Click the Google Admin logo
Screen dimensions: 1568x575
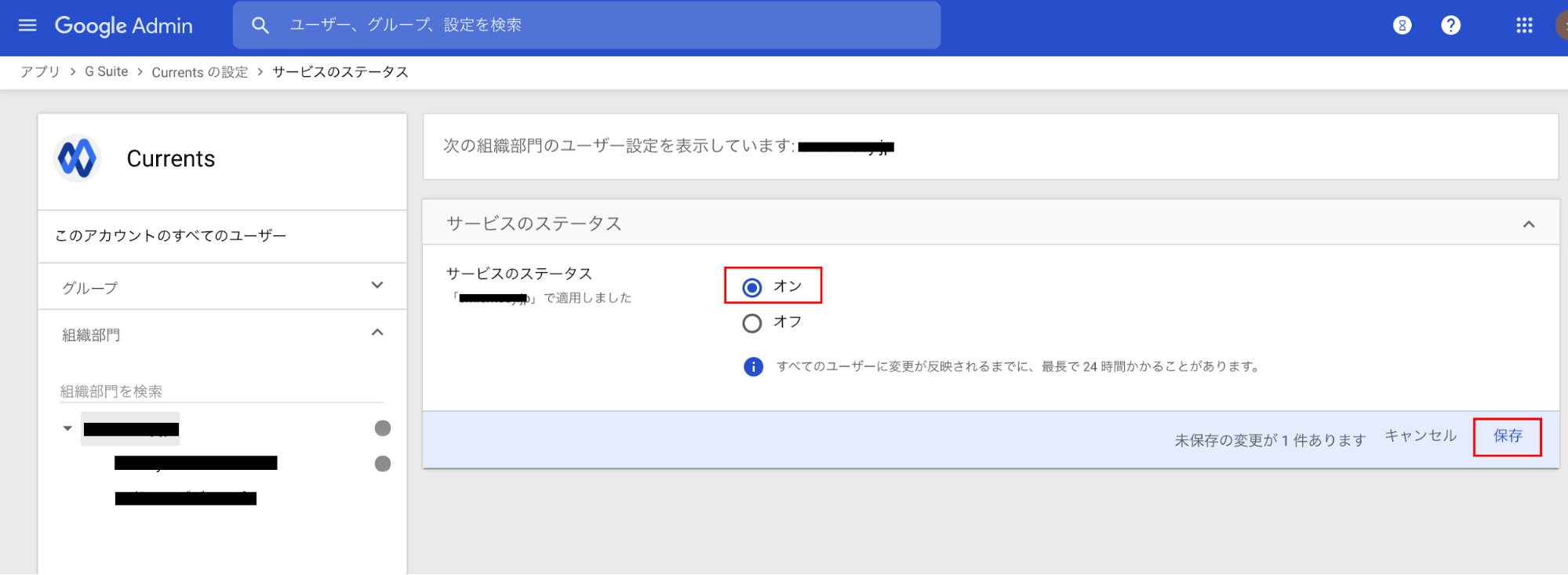[x=124, y=26]
